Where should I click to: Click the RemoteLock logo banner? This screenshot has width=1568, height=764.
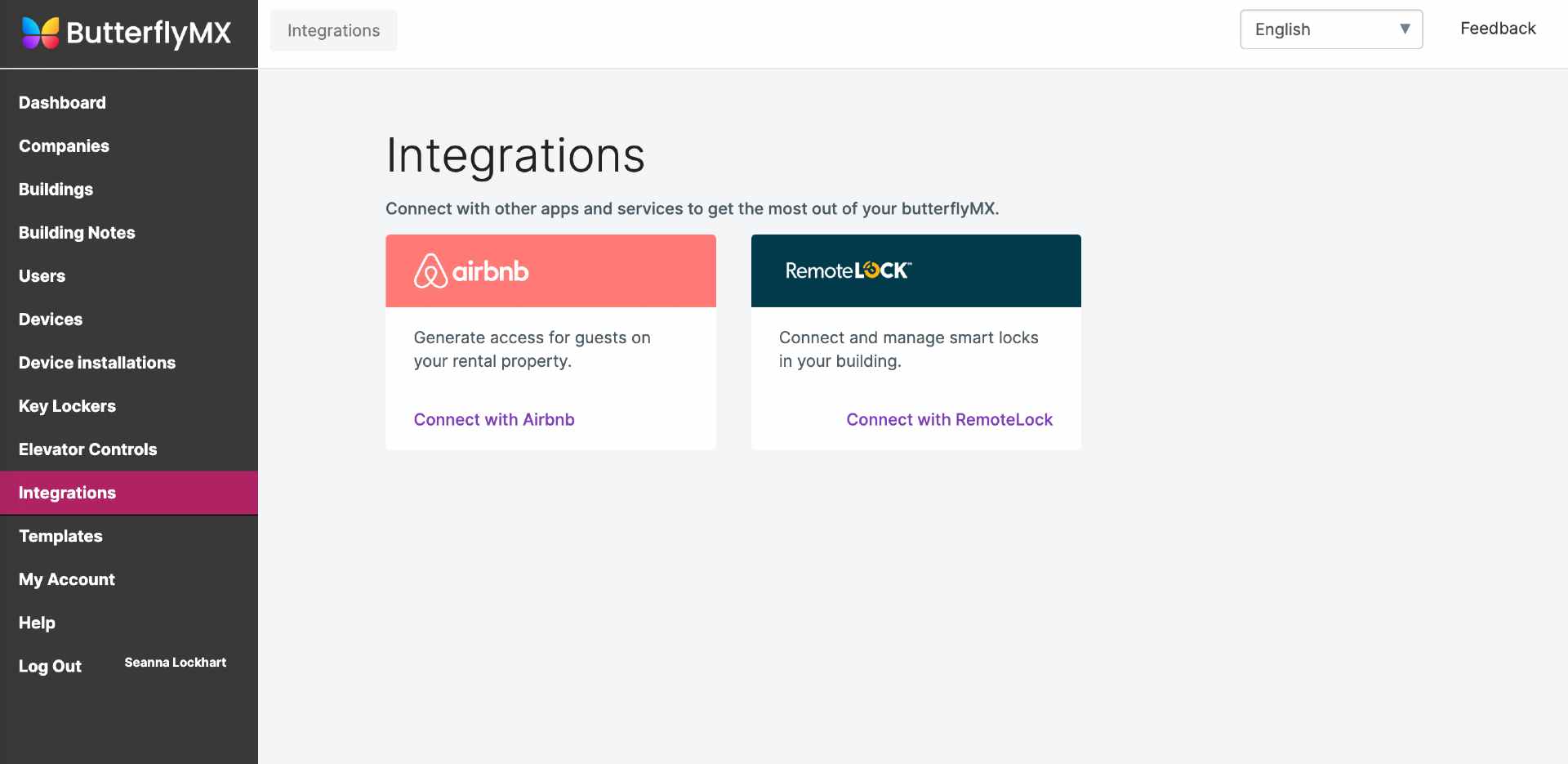[915, 270]
